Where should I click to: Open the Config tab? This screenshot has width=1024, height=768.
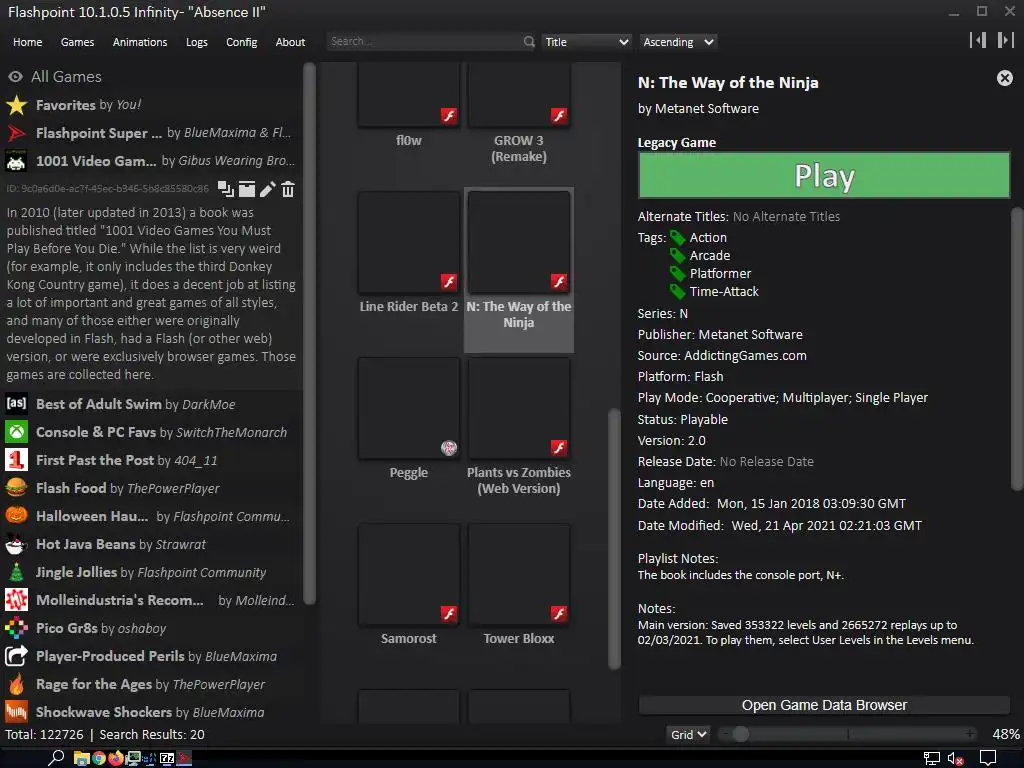click(242, 42)
